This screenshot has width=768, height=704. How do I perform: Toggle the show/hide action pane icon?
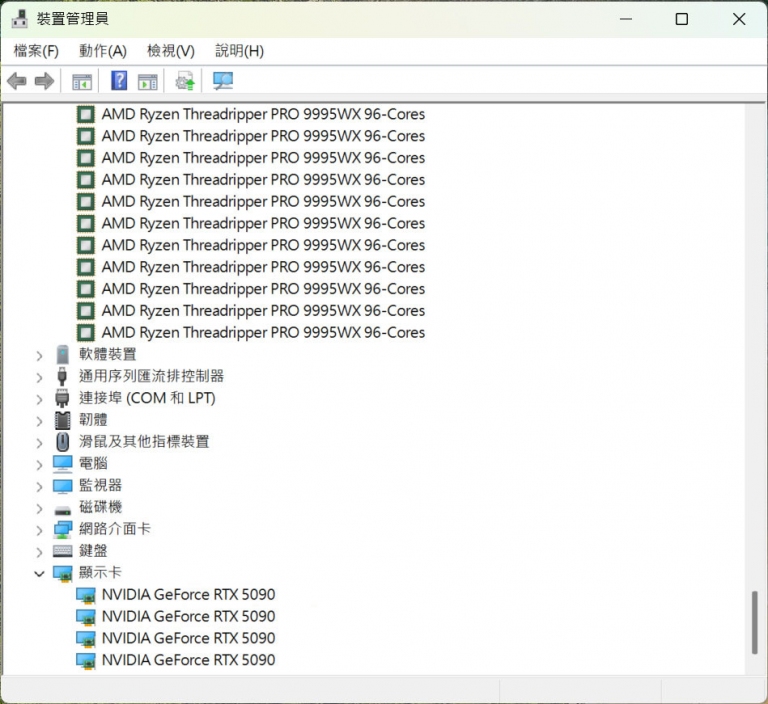click(148, 81)
